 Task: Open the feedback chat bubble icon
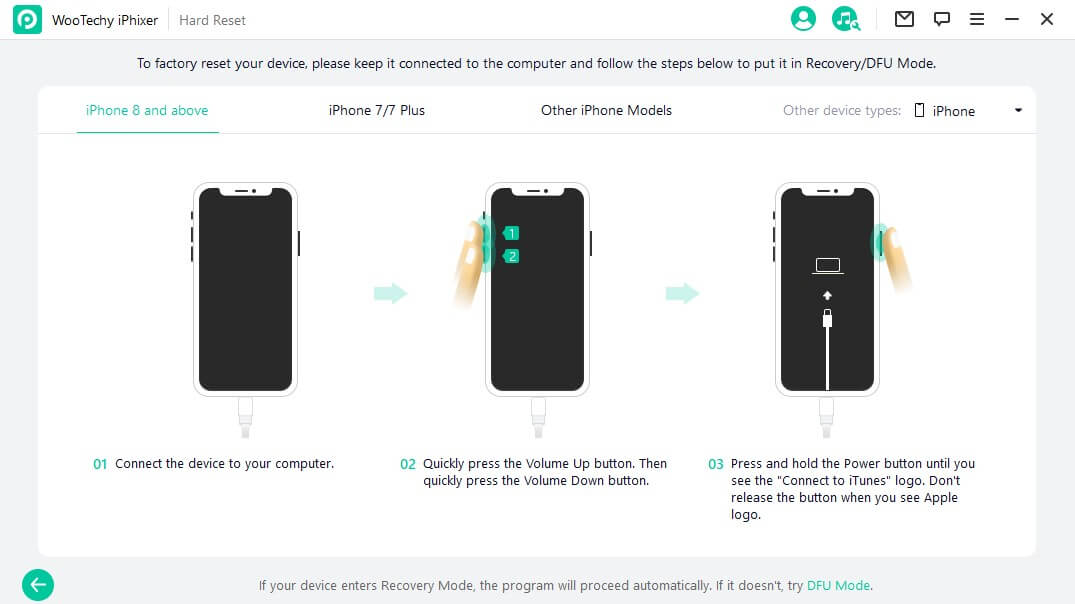pos(941,19)
